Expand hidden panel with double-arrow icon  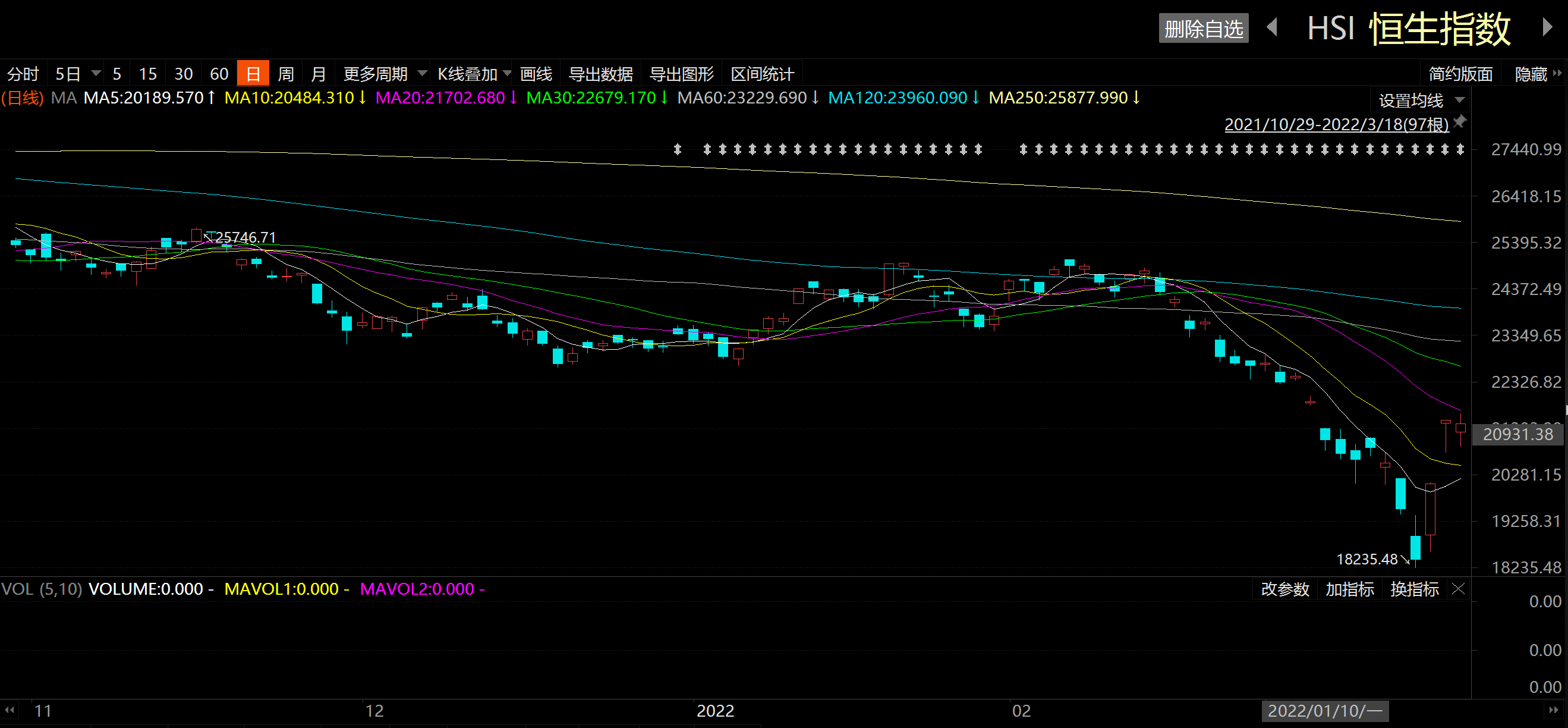coord(1558,73)
